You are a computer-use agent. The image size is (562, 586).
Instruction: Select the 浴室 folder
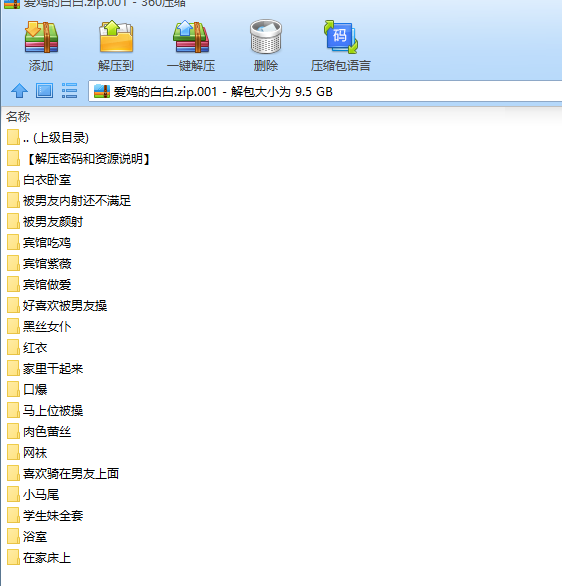tap(27, 537)
